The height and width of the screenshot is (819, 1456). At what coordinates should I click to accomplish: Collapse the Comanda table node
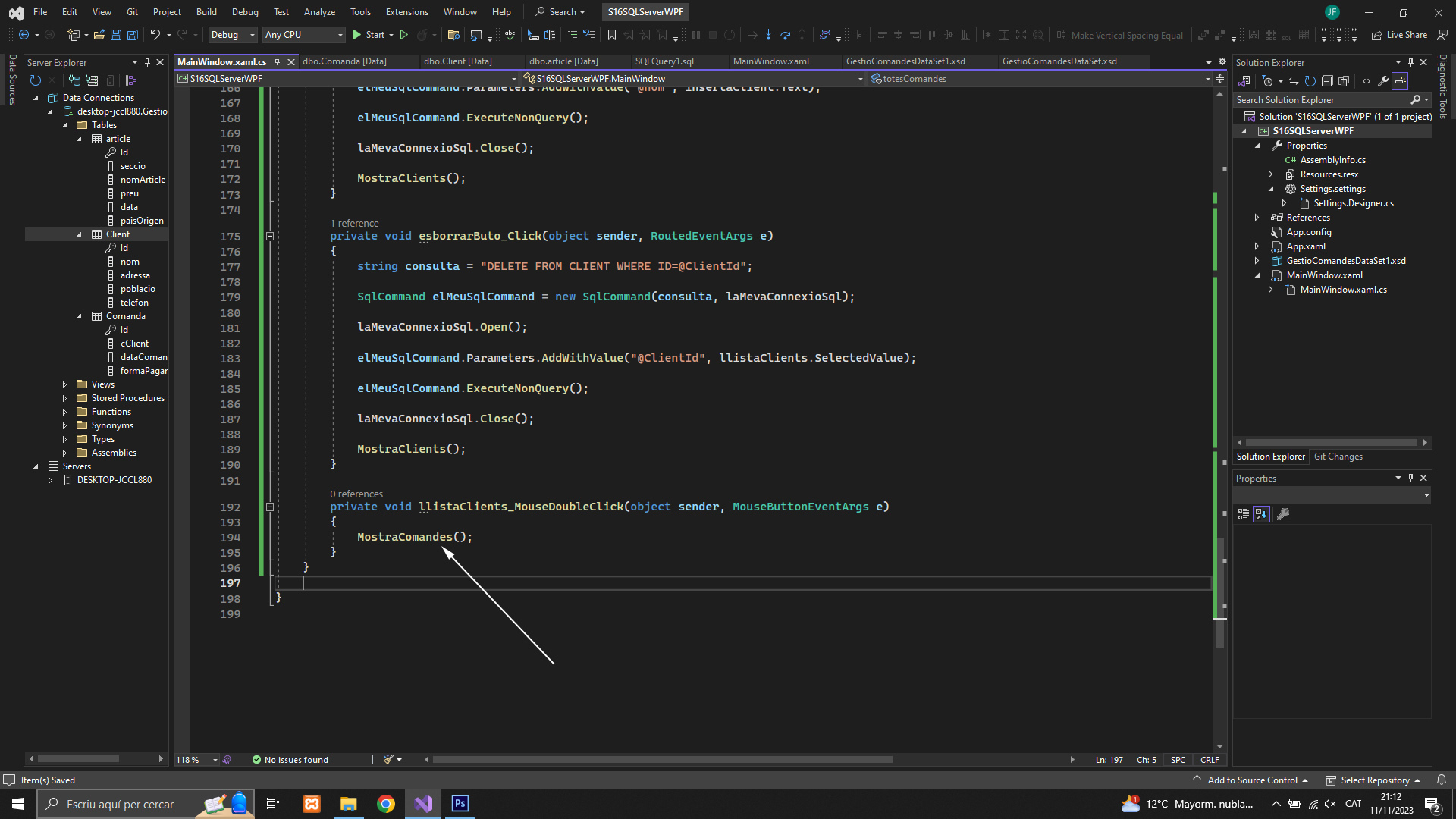coord(79,316)
